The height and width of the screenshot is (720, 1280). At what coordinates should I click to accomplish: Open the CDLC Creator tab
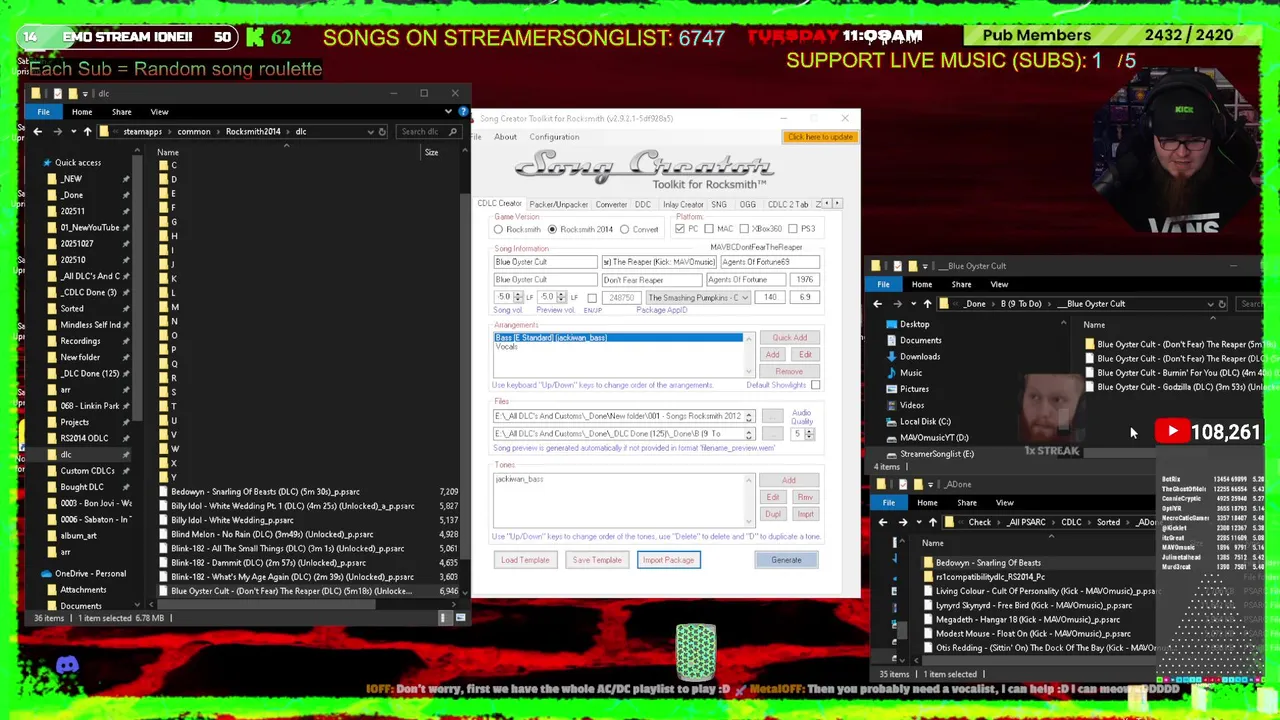coord(499,204)
